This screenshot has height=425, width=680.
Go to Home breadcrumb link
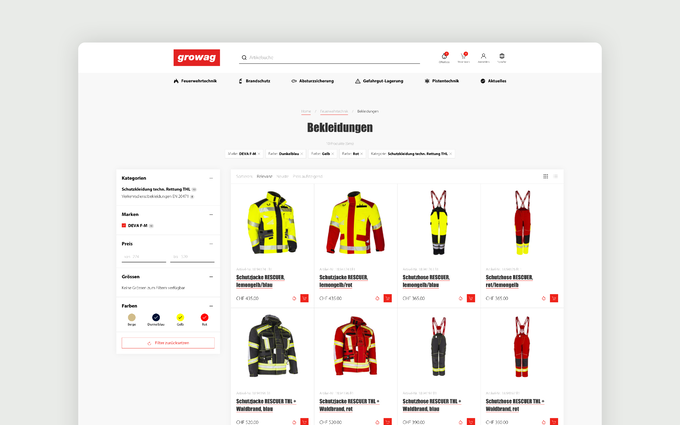click(x=306, y=111)
